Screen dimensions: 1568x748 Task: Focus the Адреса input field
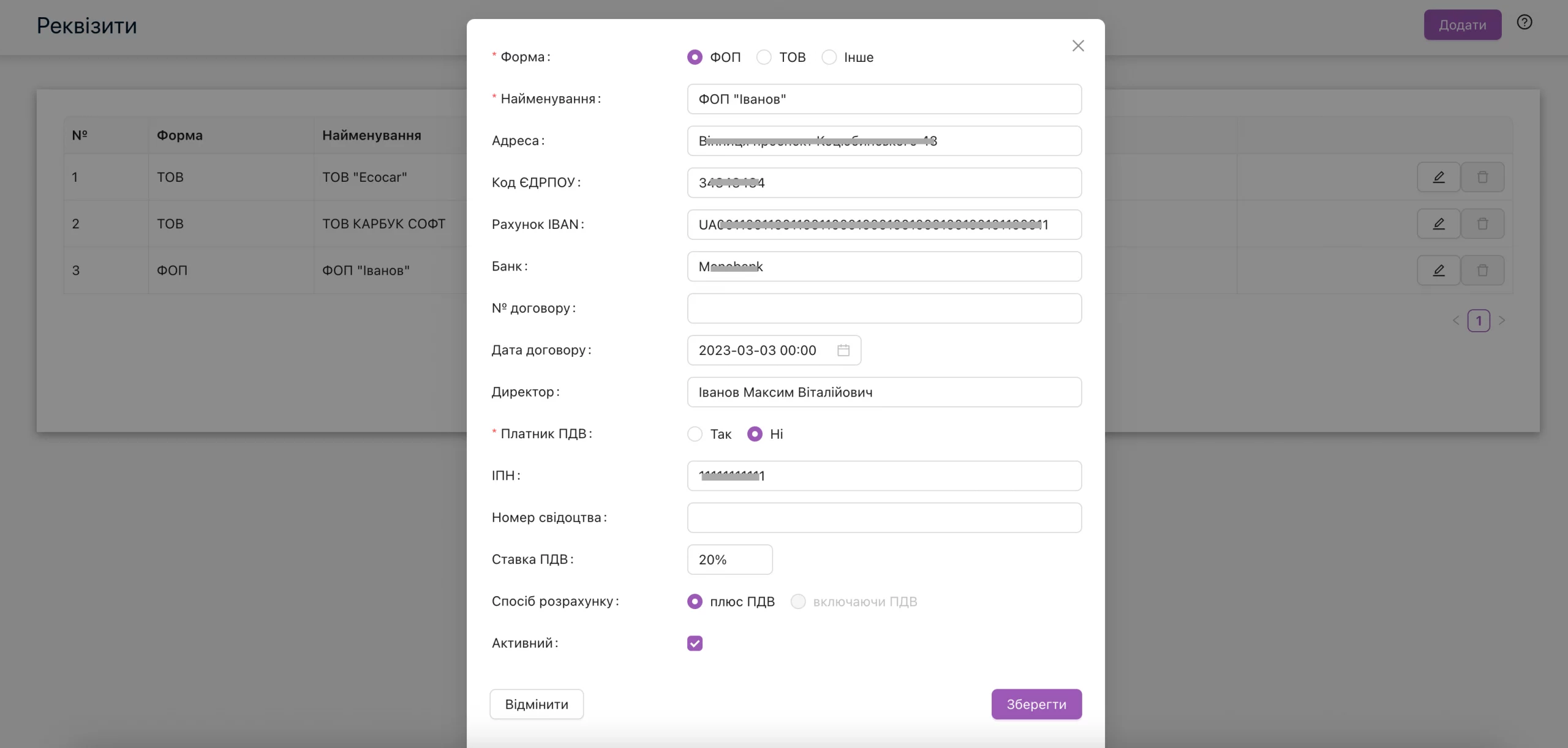coord(884,141)
